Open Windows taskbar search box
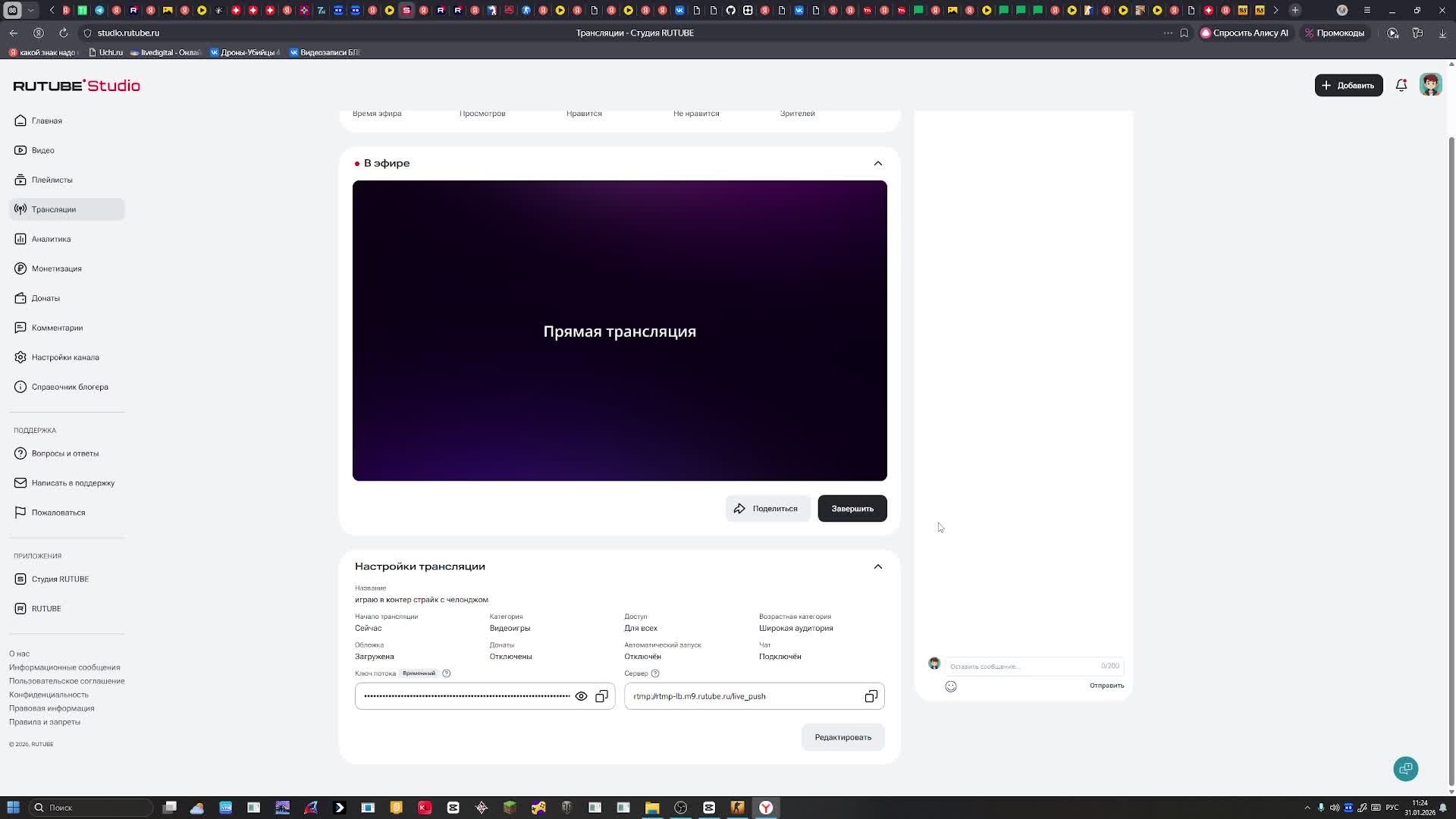Image resolution: width=1456 pixels, height=819 pixels. (91, 808)
